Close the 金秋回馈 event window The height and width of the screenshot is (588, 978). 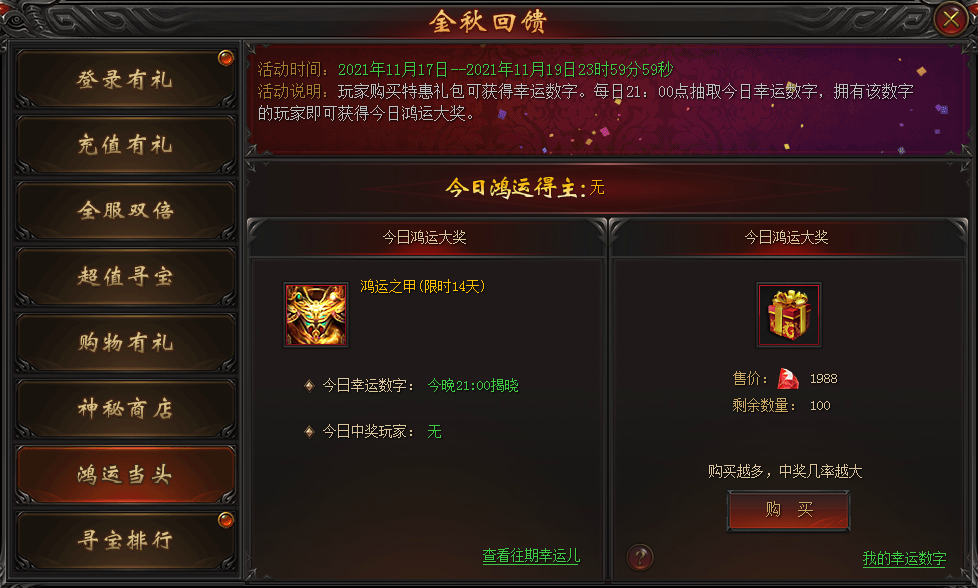pos(951,19)
